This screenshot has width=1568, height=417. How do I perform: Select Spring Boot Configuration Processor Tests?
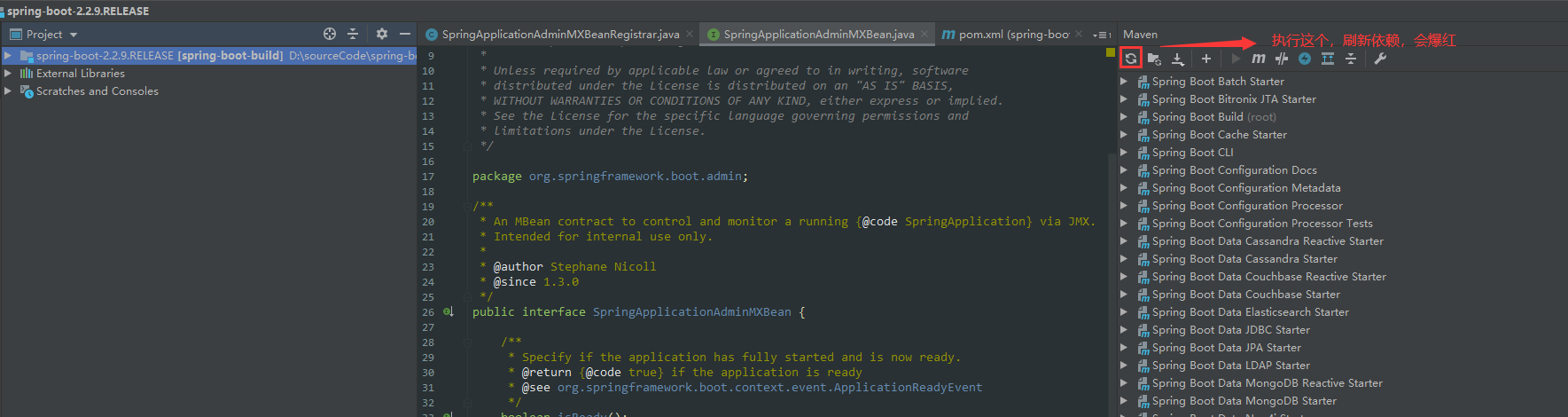tap(1262, 224)
